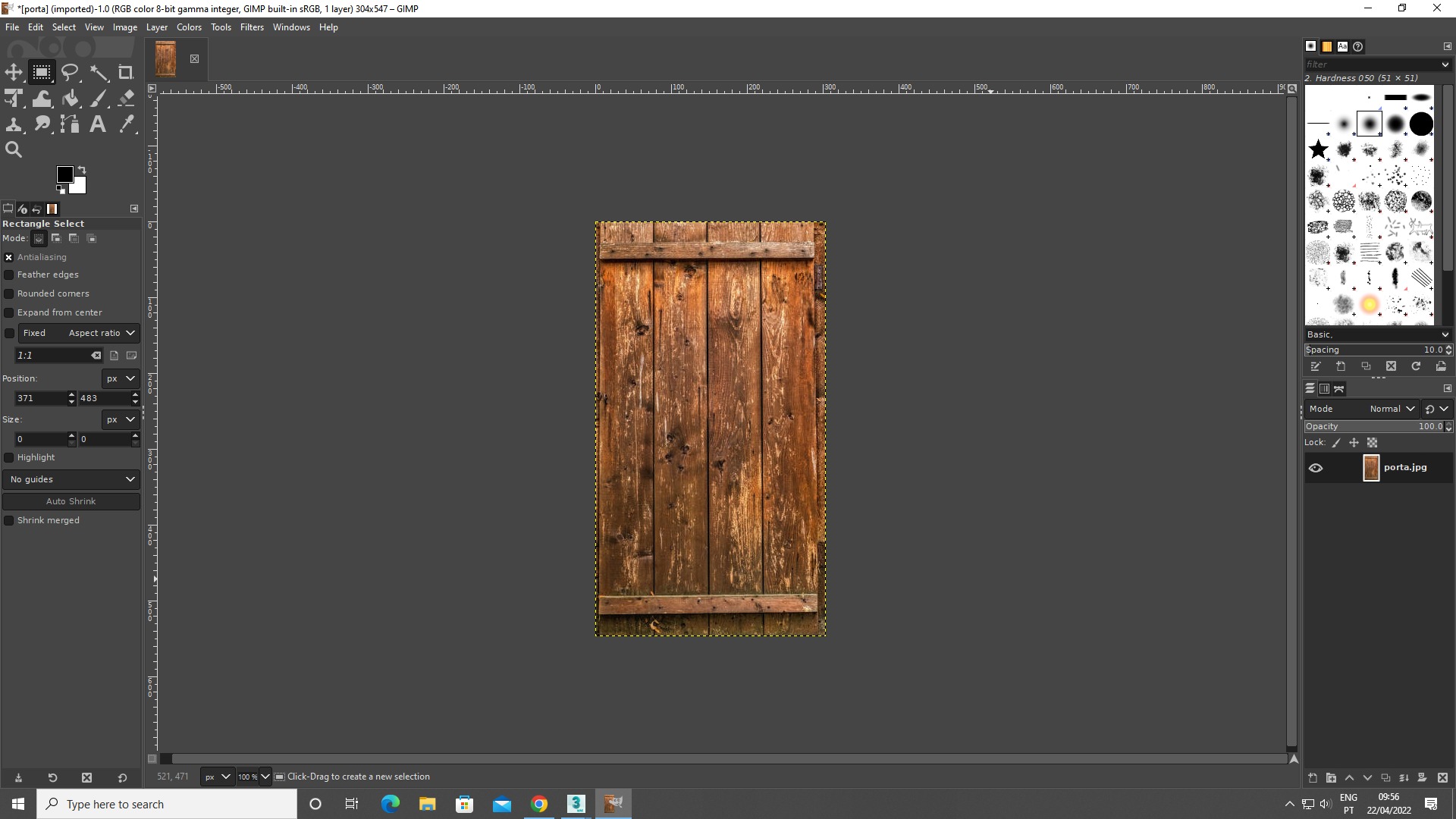This screenshot has width=1456, height=819.
Task: Save tool preset icon in tool options
Action: pos(18,778)
